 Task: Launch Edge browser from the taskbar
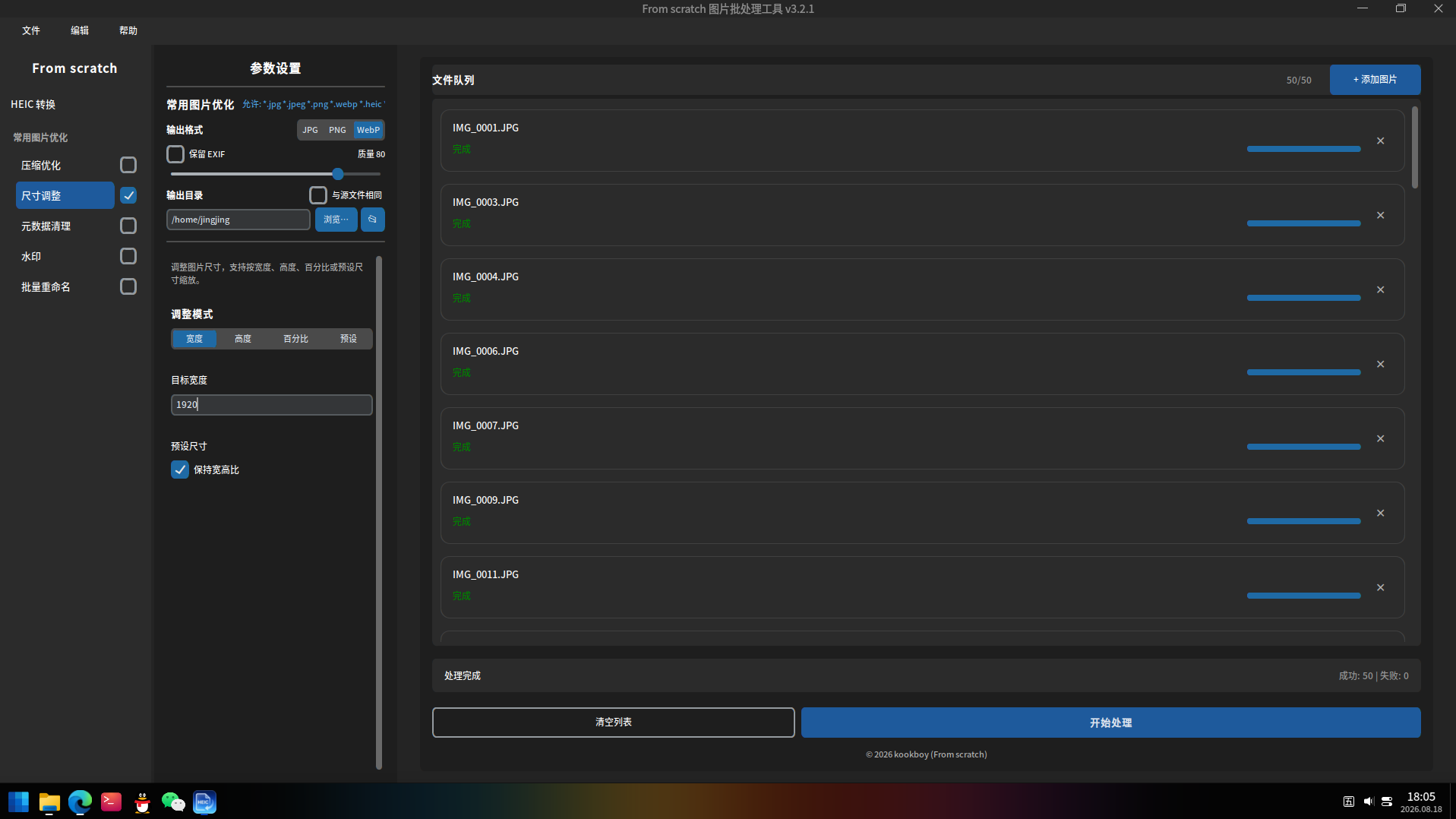[80, 802]
